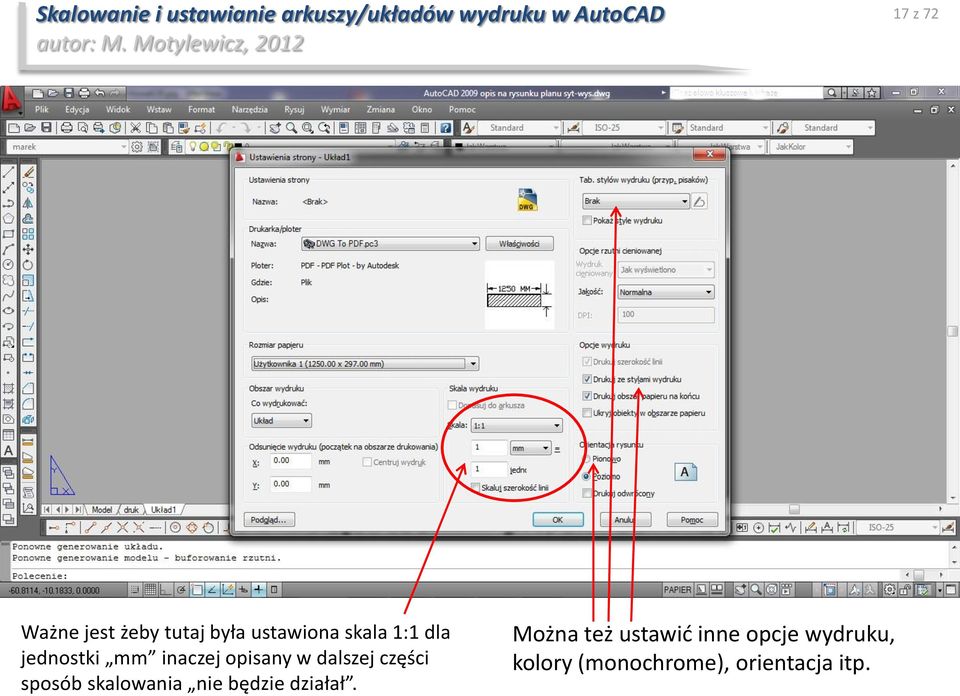Viewport: 960px width, 696px height.
Task: Select the 'Poziomo' orientation radio button
Action: tap(587, 476)
